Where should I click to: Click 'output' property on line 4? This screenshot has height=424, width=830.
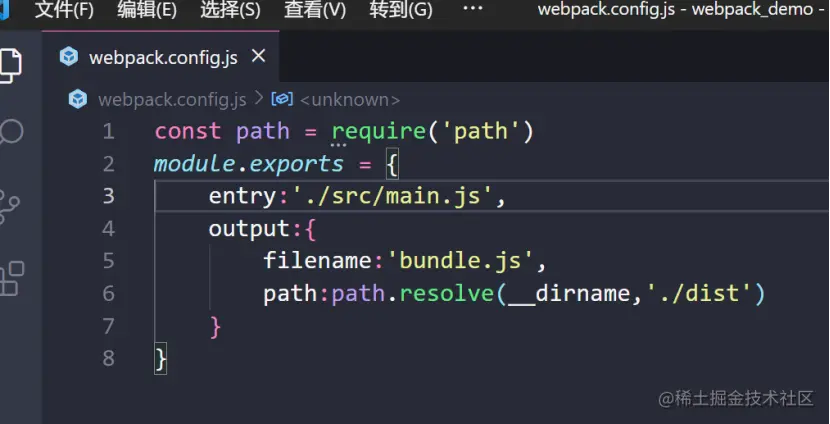tap(249, 230)
